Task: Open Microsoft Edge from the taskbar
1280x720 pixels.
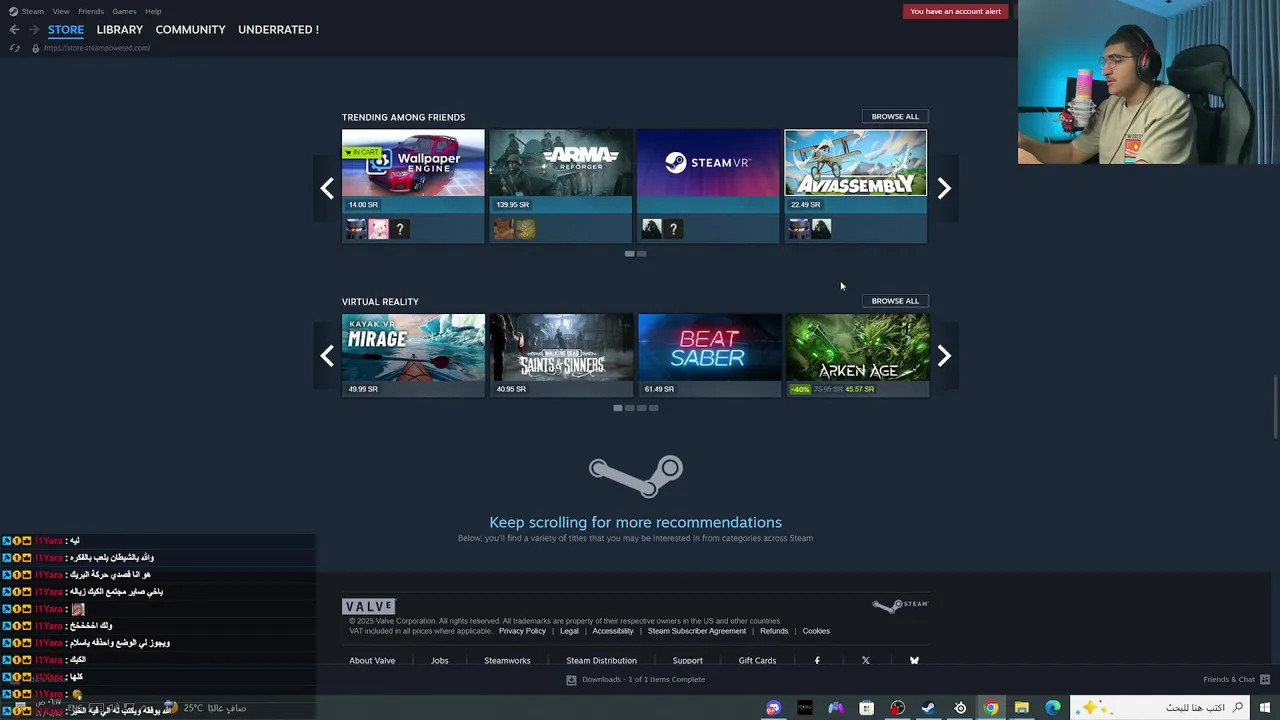Action: click(1052, 708)
